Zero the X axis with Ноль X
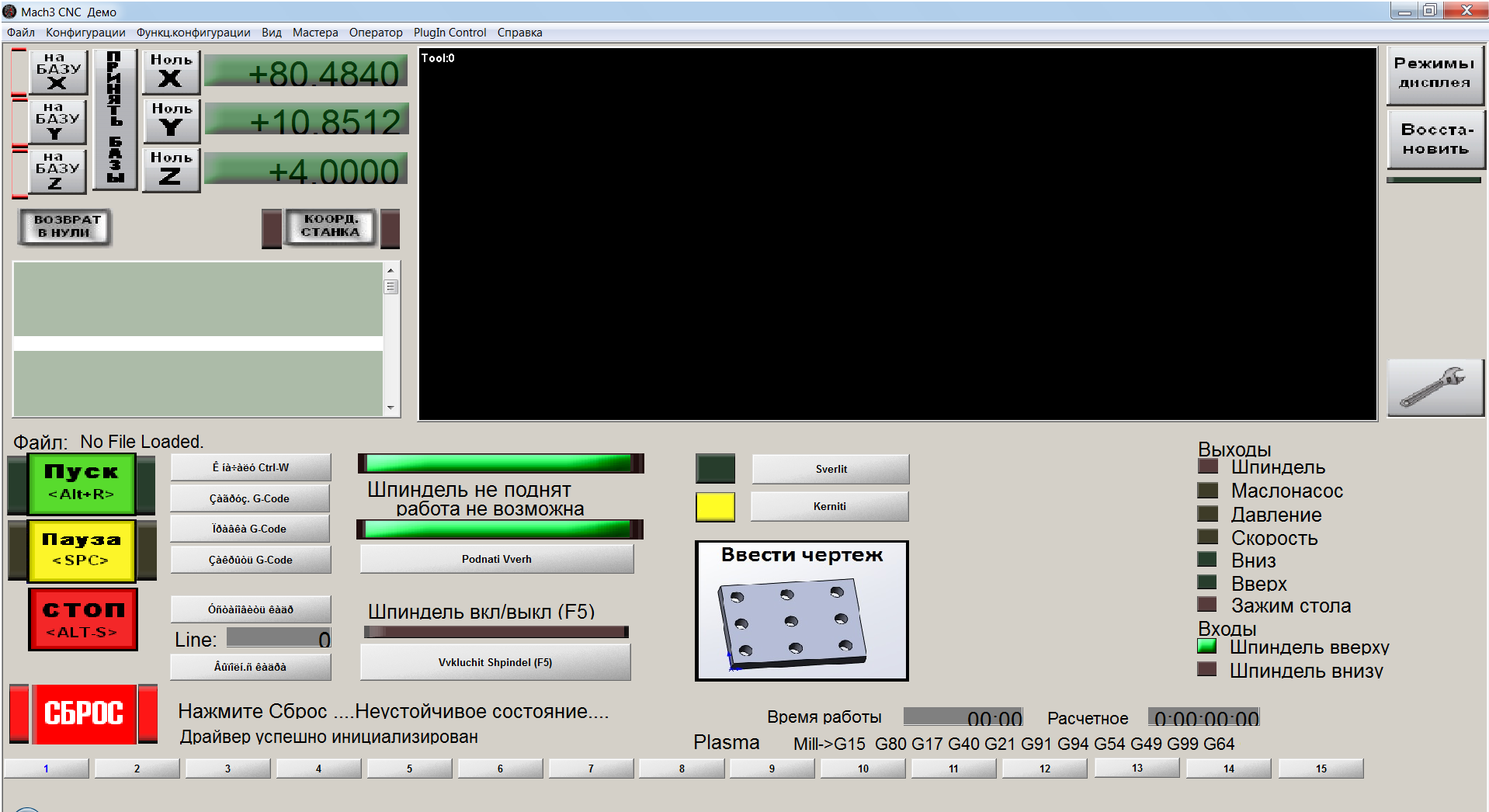The width and height of the screenshot is (1489, 812). [x=172, y=71]
